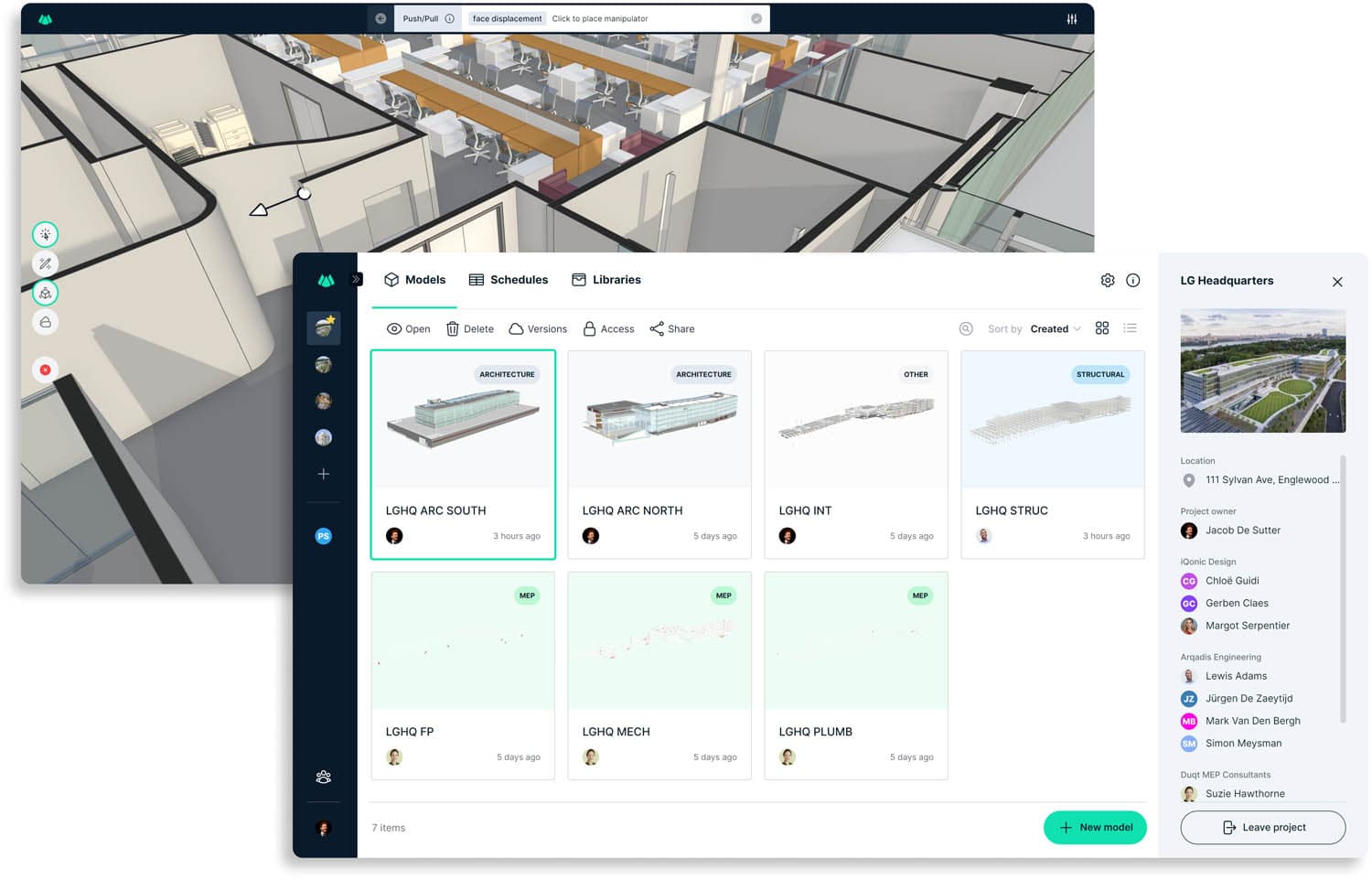Screen dimensions: 1372x880
Task: Switch to the Schedules tab
Action: (x=509, y=279)
